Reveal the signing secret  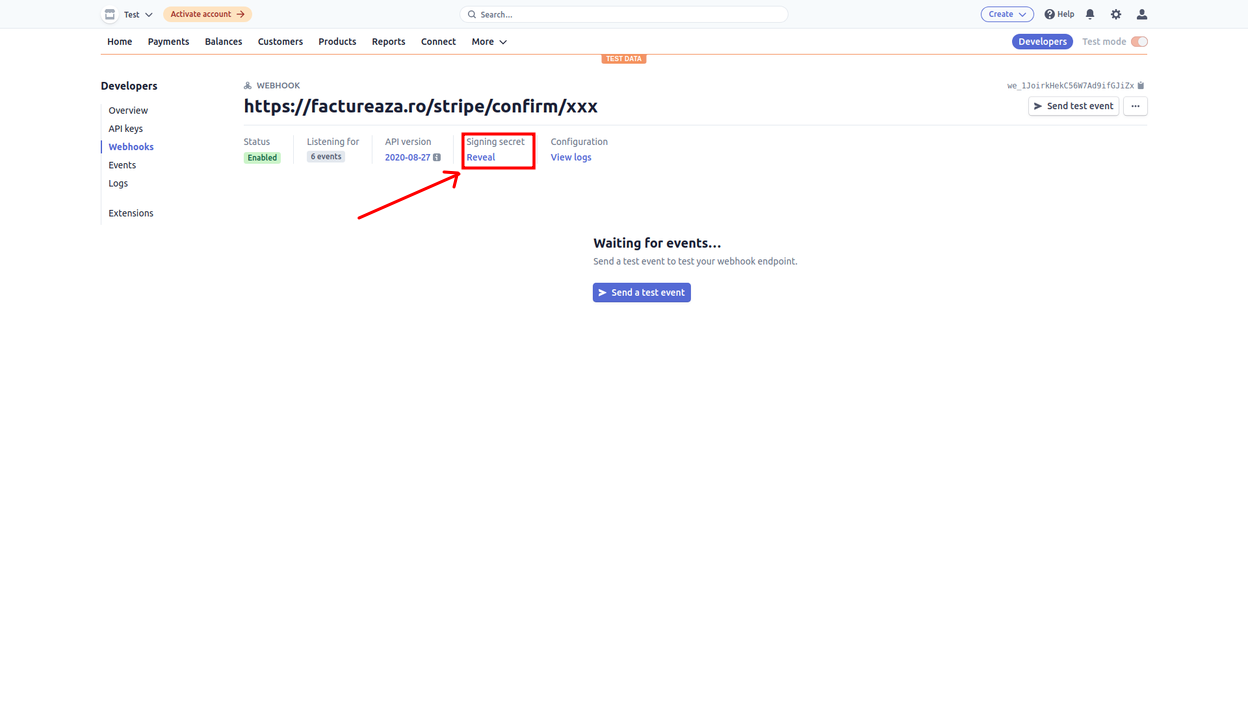[x=480, y=157]
